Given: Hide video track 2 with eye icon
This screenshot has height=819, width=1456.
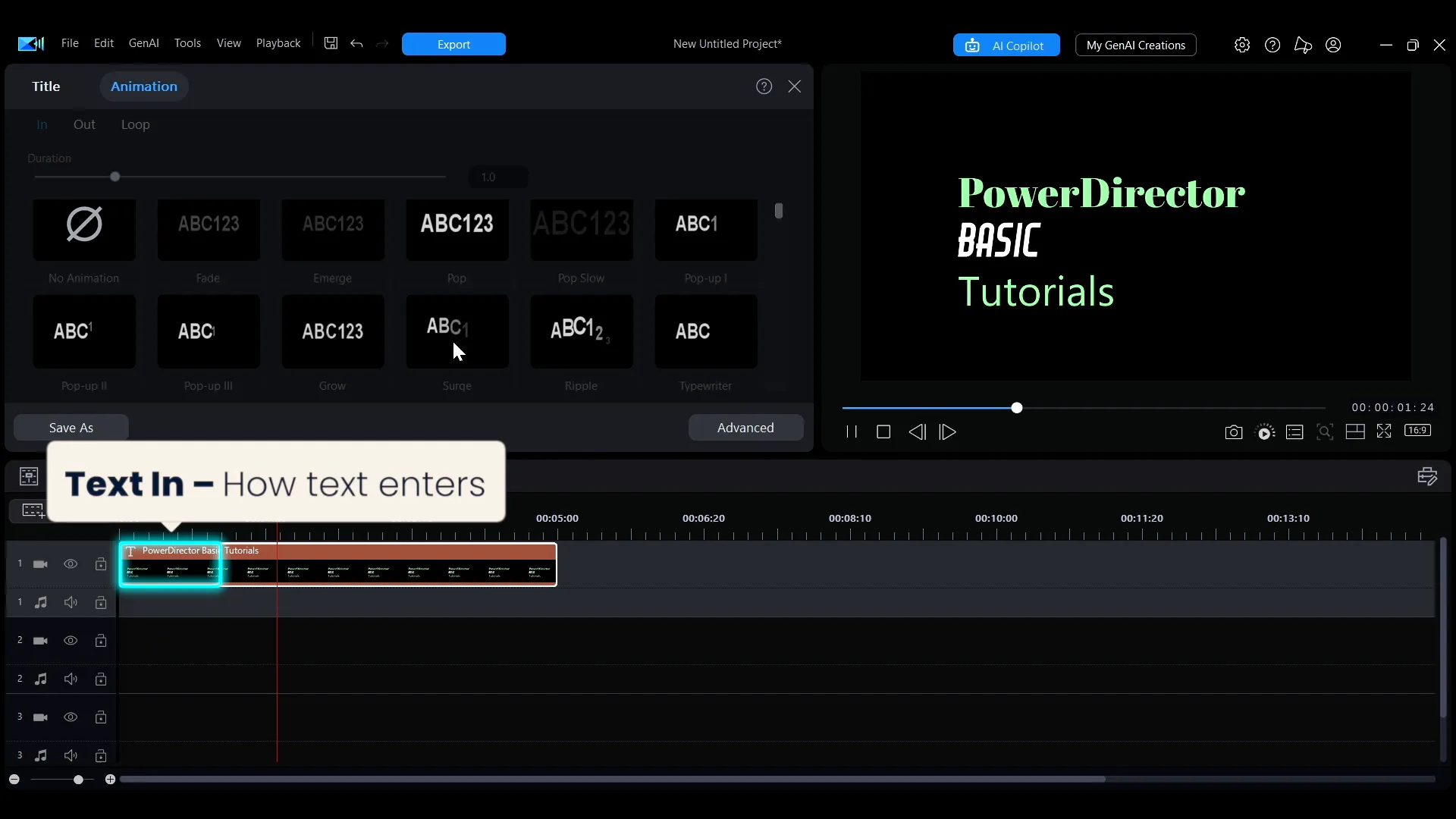Looking at the screenshot, I should coord(71,640).
